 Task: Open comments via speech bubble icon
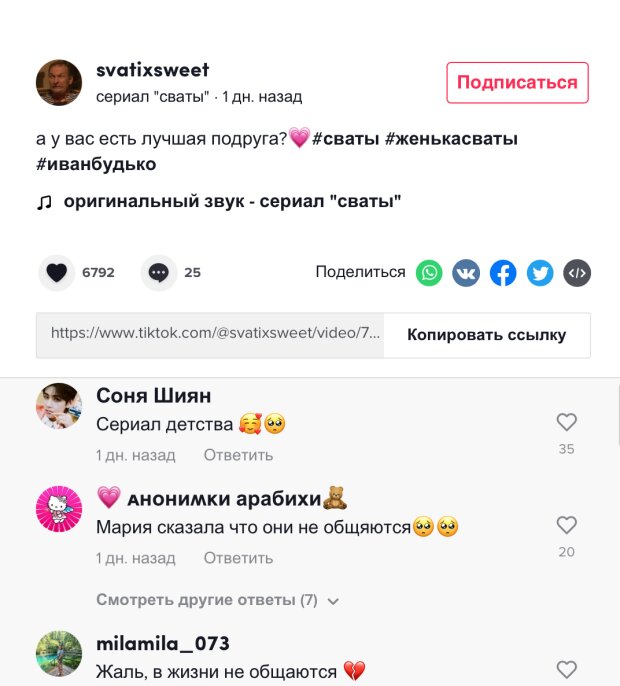pyautogui.click(x=159, y=273)
